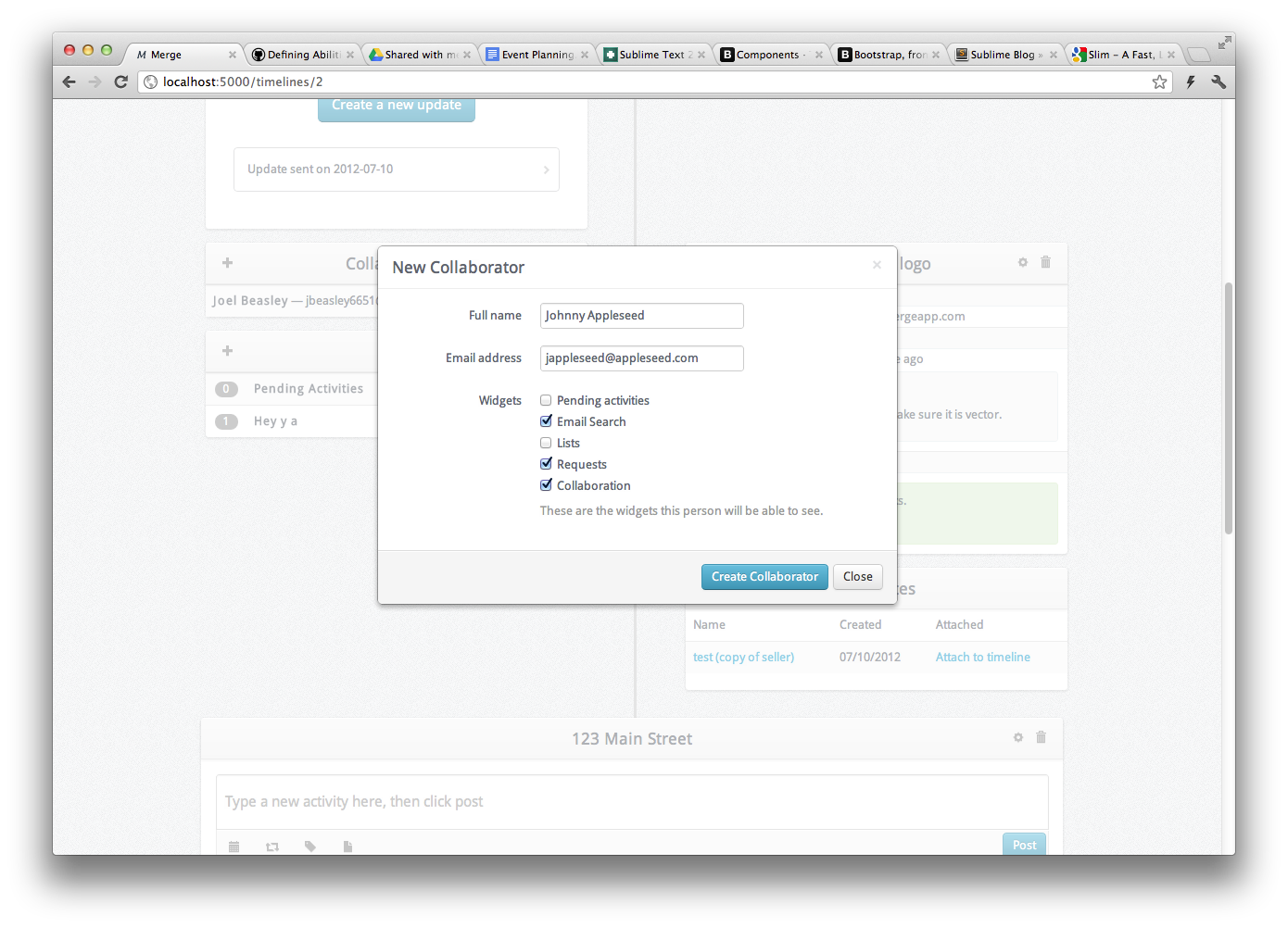The width and height of the screenshot is (1288, 928).
Task: Open Chrome wrench settings menu
Action: (x=1219, y=82)
